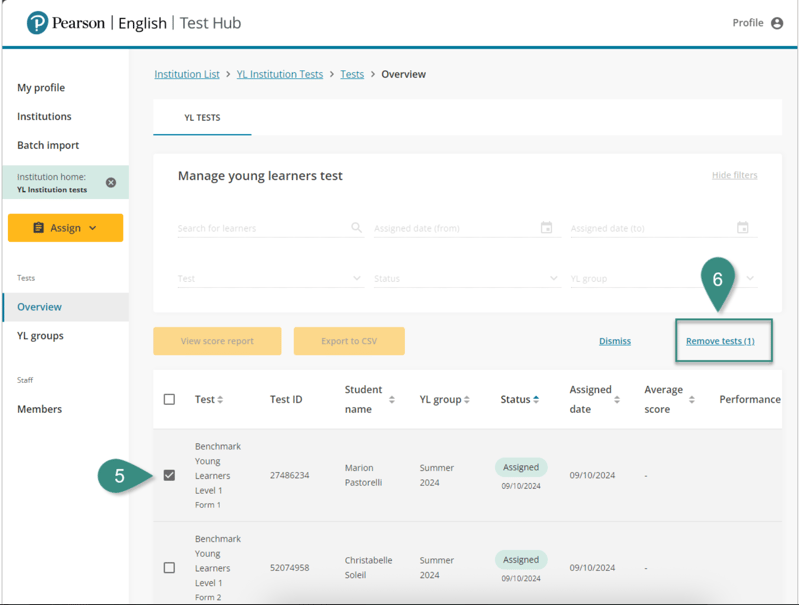Sort table by Status column
The height and width of the screenshot is (605, 799).
pyautogui.click(x=536, y=400)
